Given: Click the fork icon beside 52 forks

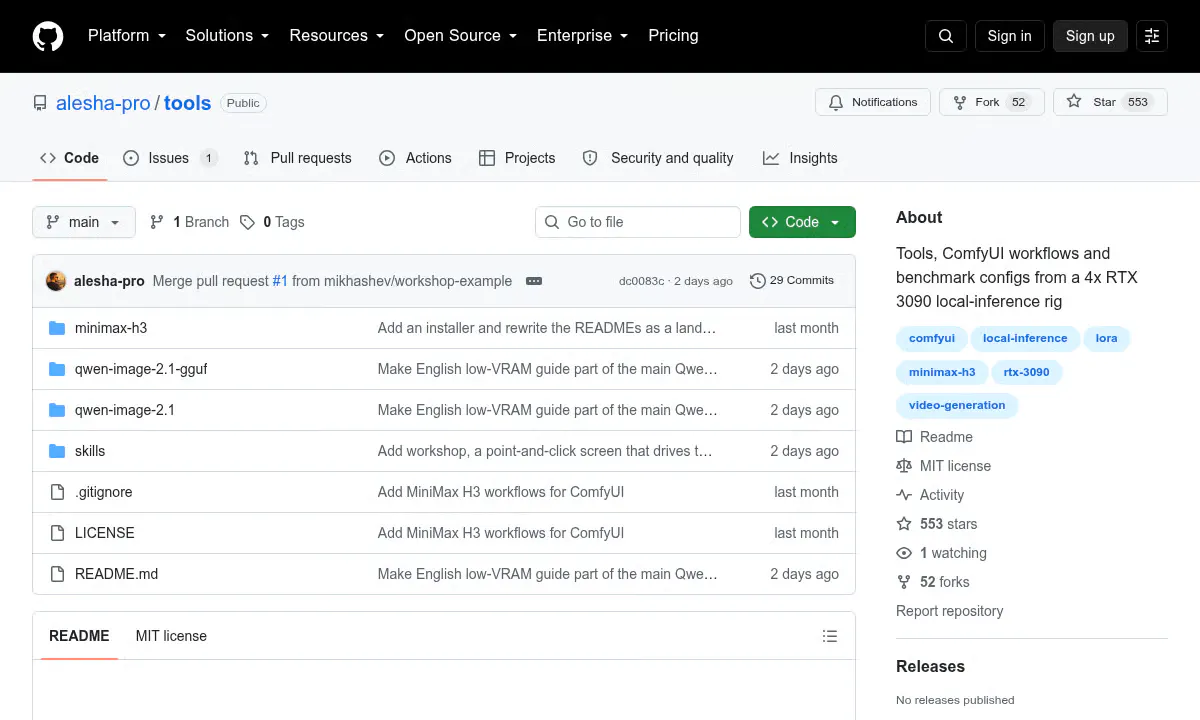Looking at the screenshot, I should 904,582.
